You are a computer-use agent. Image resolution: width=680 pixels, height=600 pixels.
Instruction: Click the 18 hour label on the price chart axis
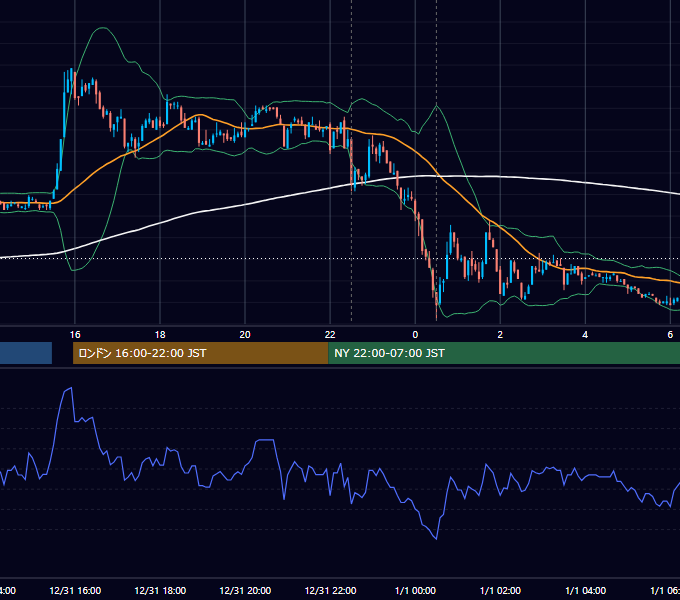160,334
